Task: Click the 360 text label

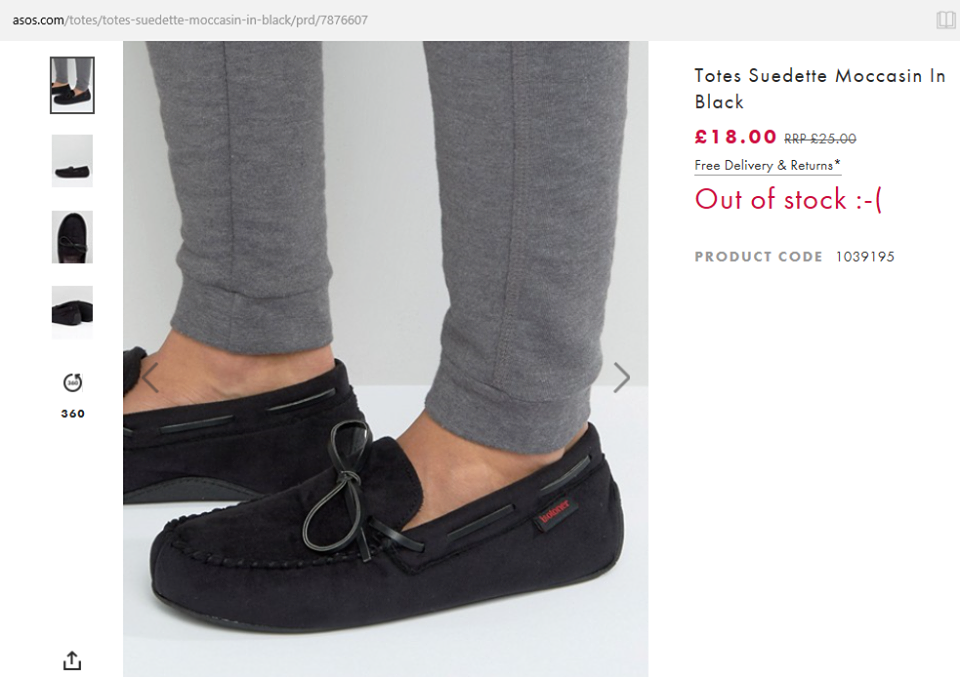Action: [72, 413]
